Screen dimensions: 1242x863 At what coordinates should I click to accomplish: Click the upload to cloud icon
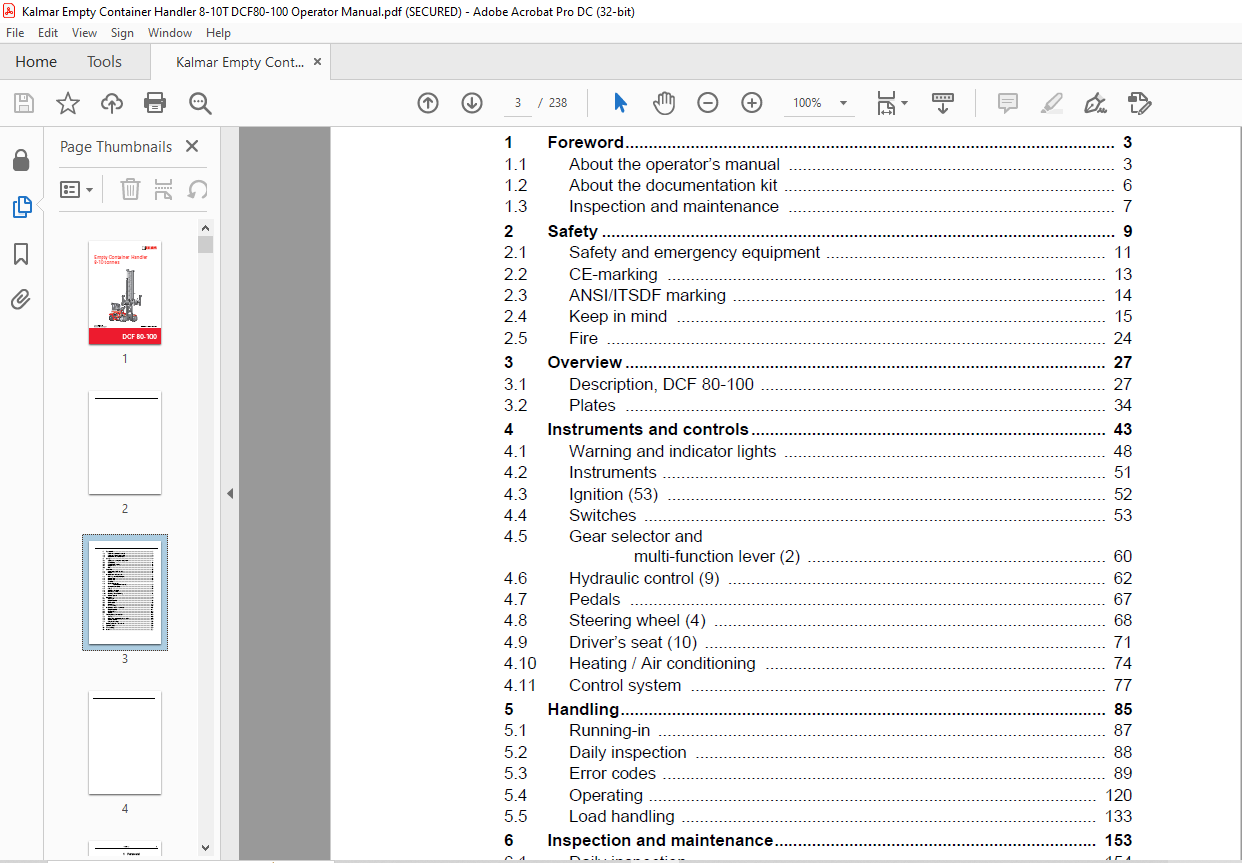tap(112, 103)
